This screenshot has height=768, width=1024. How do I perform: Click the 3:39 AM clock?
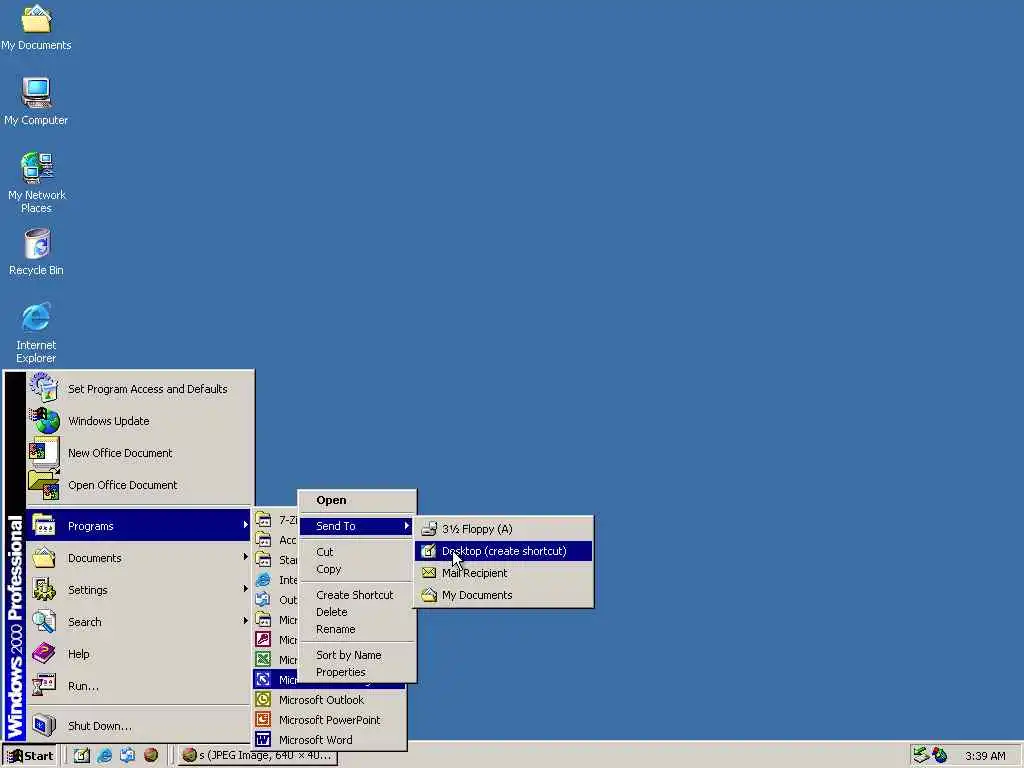tap(985, 756)
